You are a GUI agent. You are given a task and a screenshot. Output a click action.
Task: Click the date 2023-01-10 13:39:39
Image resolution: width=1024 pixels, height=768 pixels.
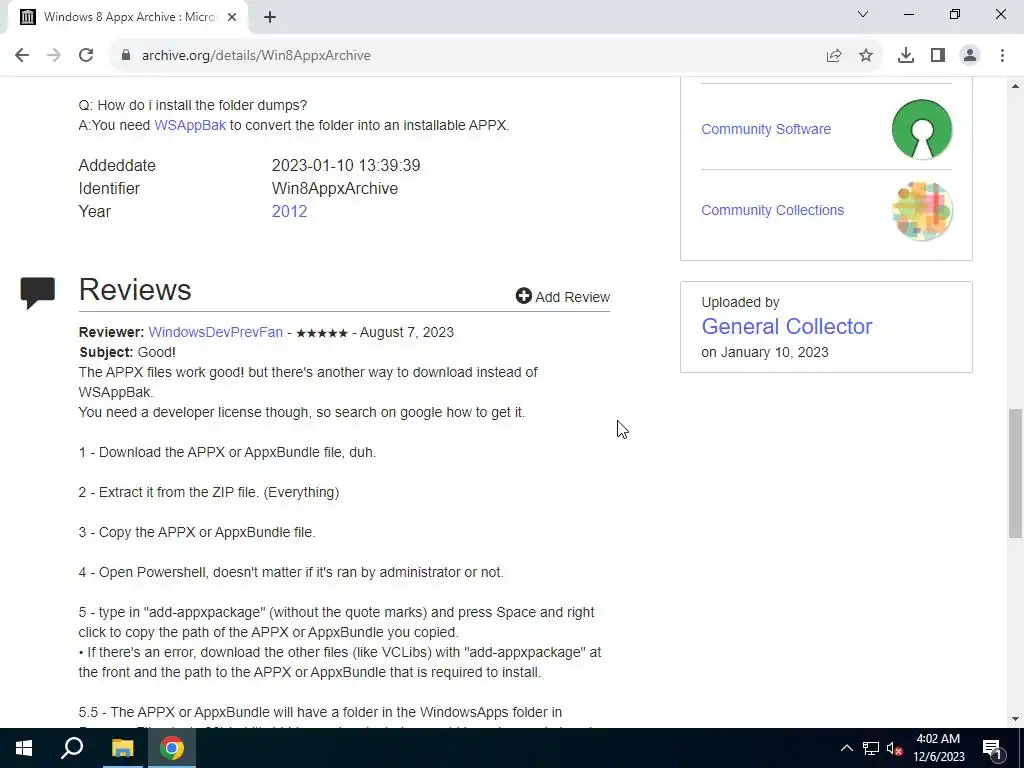pos(346,166)
